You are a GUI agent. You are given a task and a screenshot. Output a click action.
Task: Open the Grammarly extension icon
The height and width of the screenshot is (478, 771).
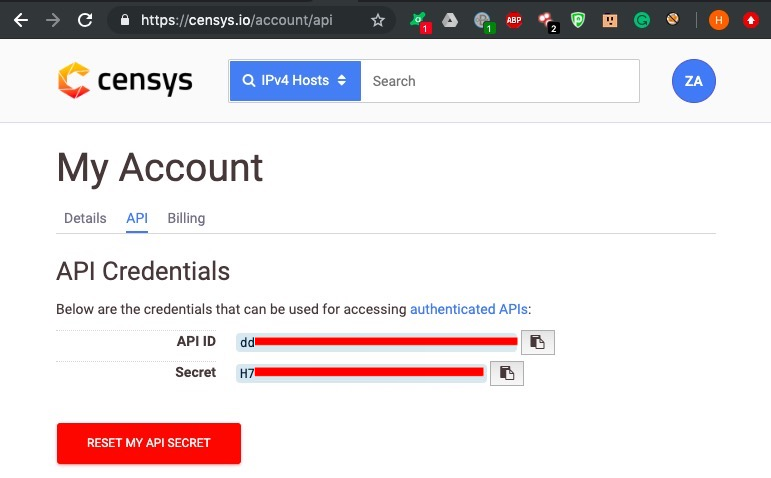[x=642, y=20]
